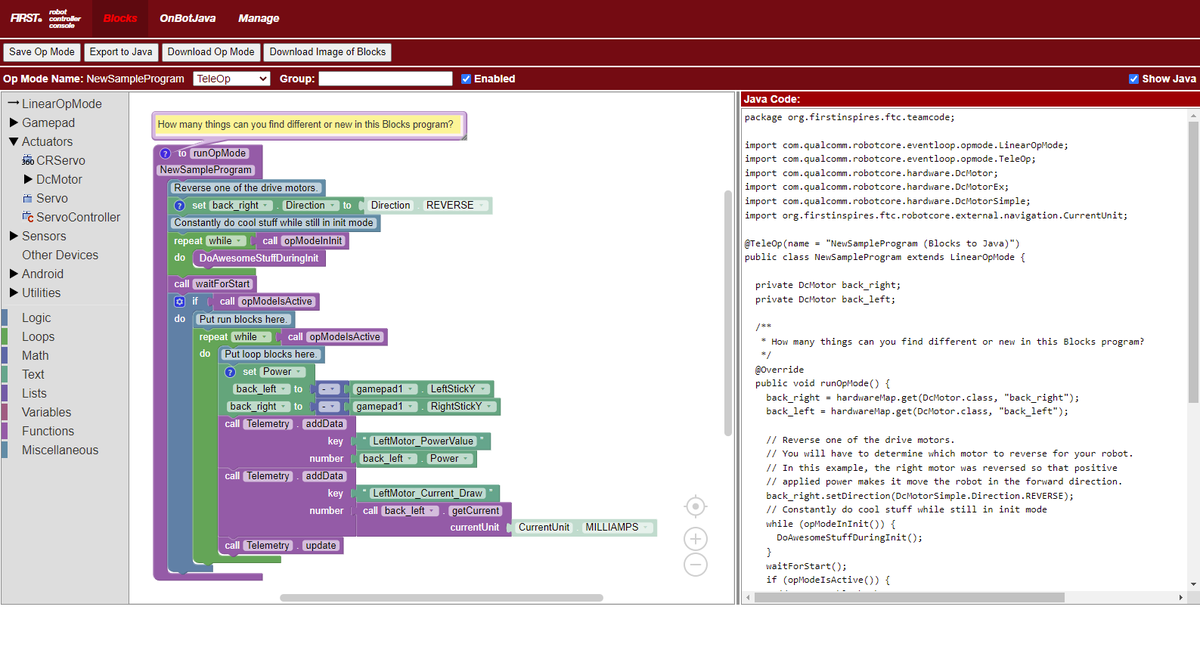The height and width of the screenshot is (647, 1200).
Task: Click the FIRST robot controller console logo
Action: click(45, 18)
